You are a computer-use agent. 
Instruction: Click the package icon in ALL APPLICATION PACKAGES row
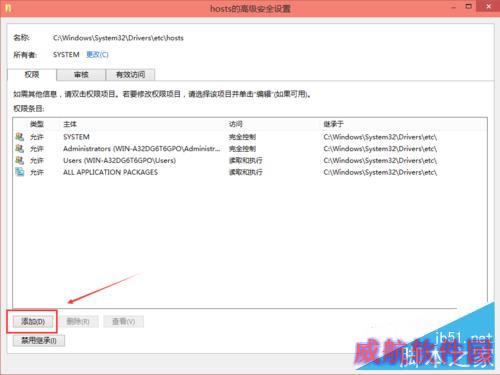tap(20, 172)
